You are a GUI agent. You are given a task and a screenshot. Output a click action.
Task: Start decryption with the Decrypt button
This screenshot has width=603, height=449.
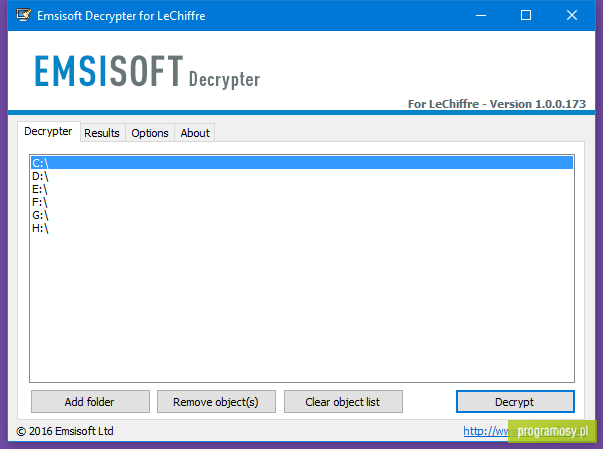pyautogui.click(x=515, y=402)
